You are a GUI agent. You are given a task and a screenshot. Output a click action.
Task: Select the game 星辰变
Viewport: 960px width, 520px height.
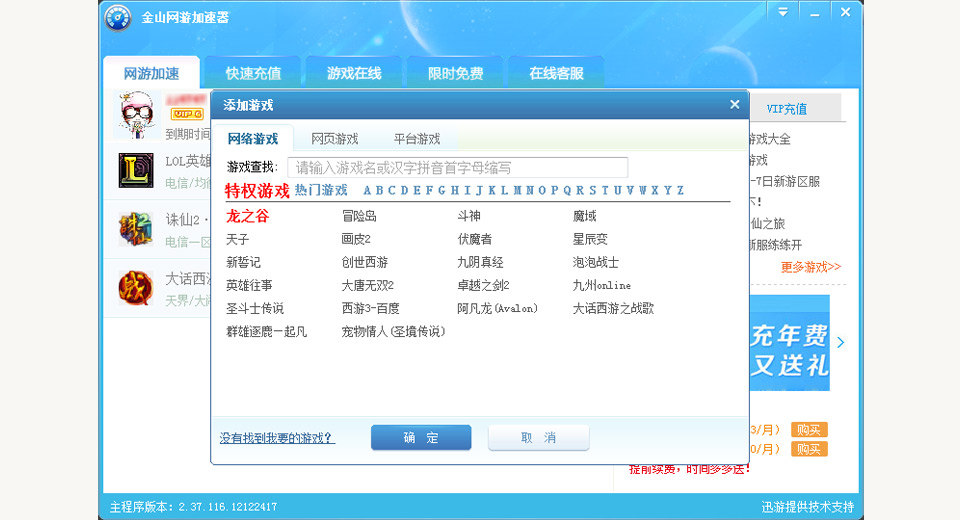pos(590,239)
